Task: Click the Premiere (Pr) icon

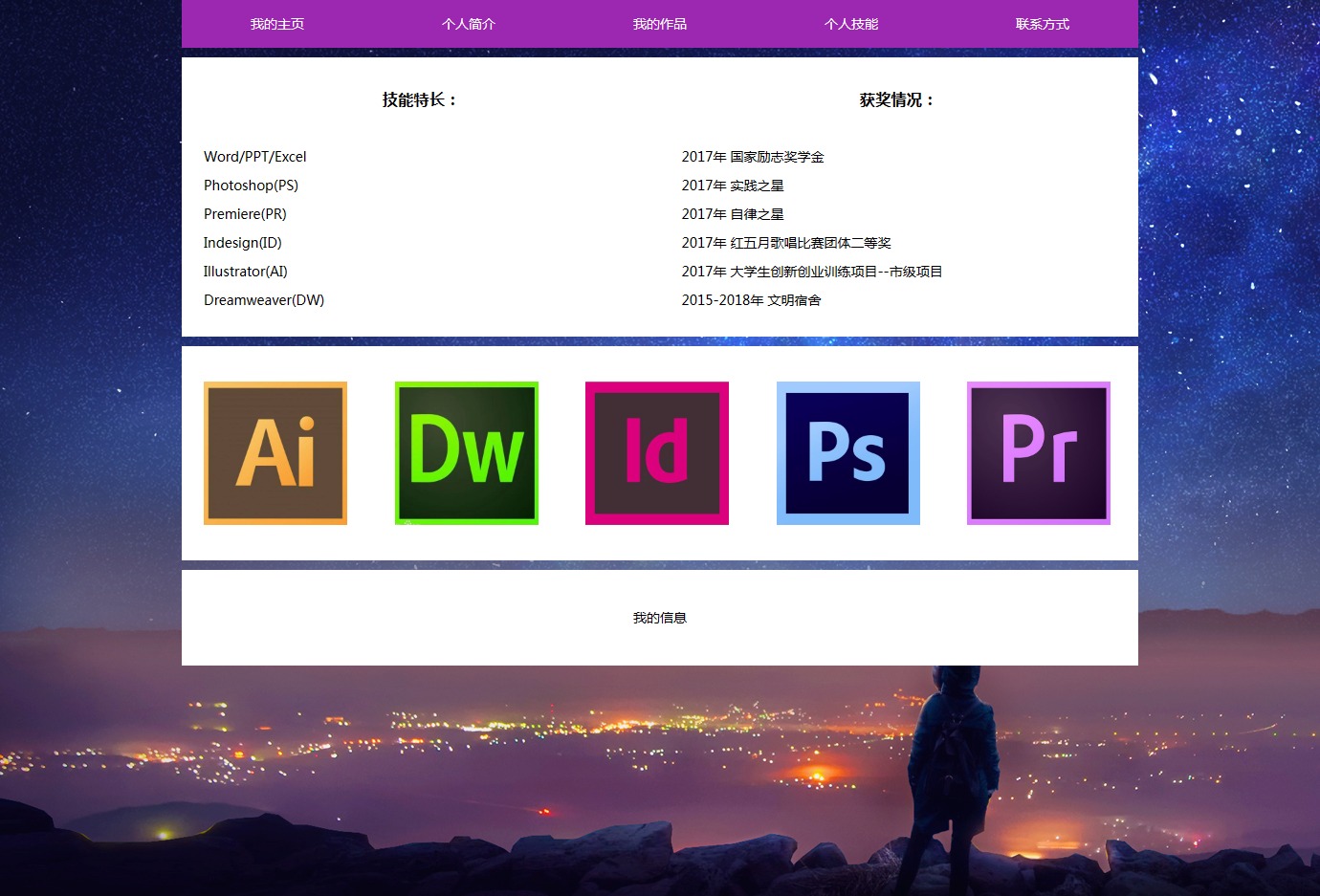Action: [1039, 453]
